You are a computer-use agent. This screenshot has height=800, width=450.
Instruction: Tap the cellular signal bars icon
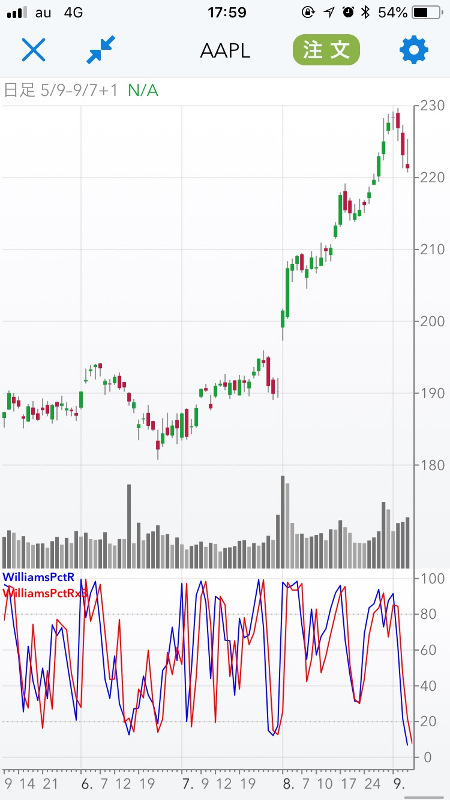pos(17,13)
